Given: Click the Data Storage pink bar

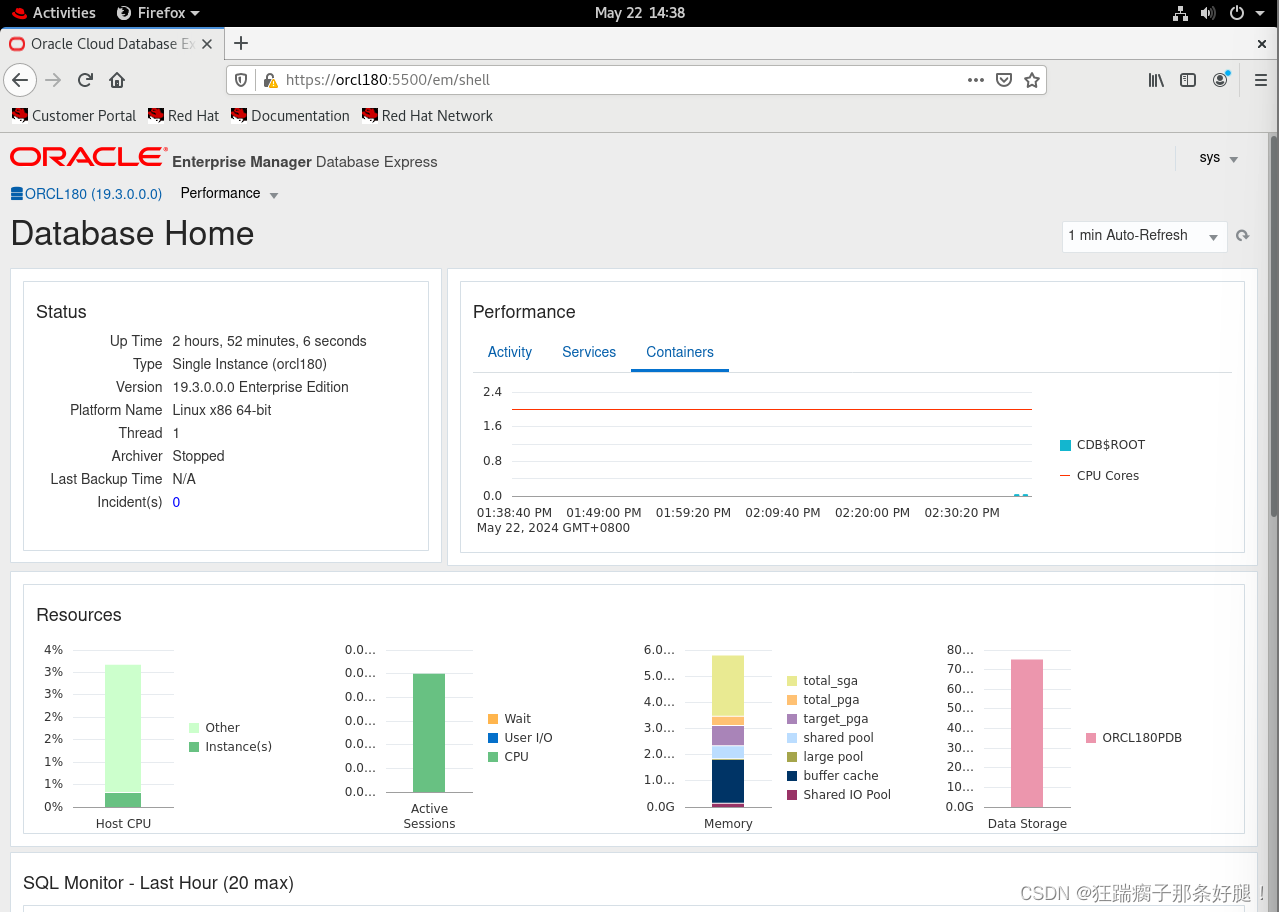Looking at the screenshot, I should pyautogui.click(x=1027, y=733).
